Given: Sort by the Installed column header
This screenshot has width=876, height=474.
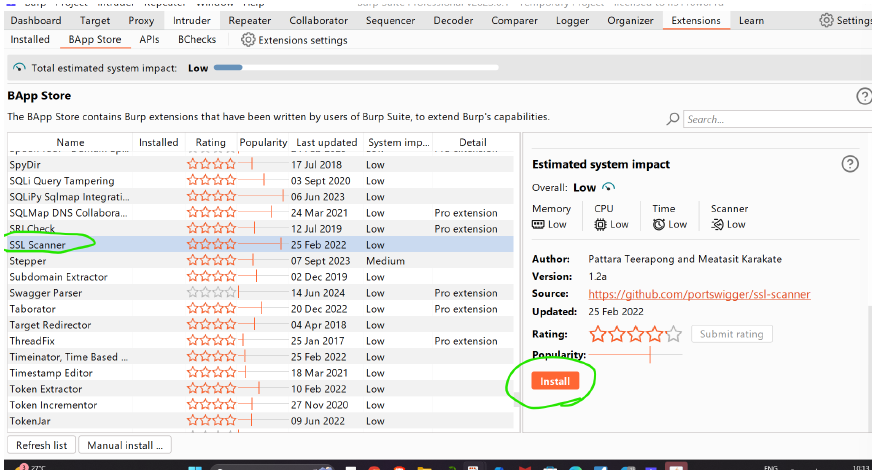Looking at the screenshot, I should pos(159,142).
